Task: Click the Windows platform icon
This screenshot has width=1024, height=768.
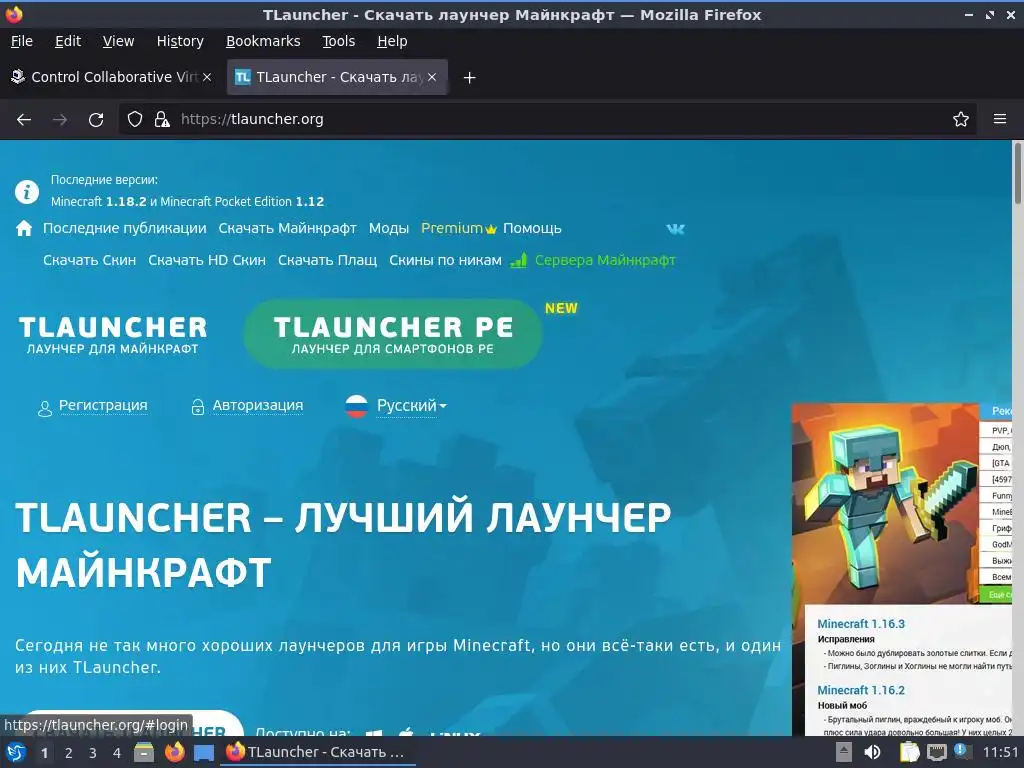Action: click(374, 733)
